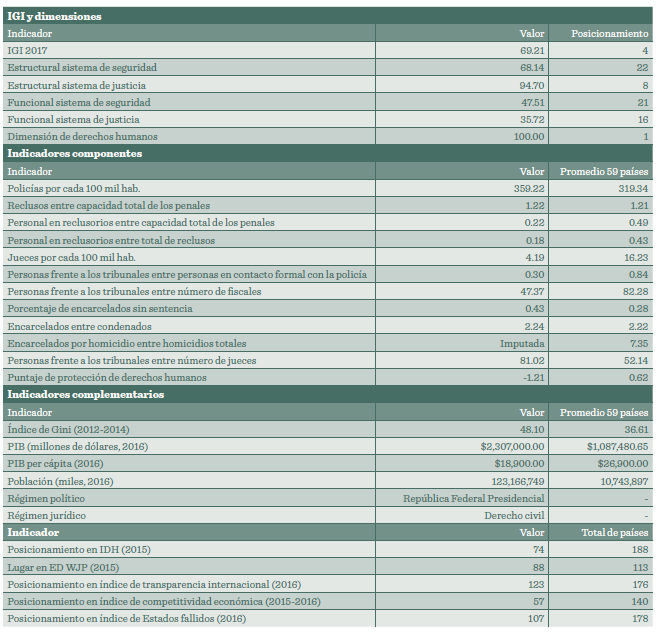Select value 68.14 for seguridad estructural
This screenshot has width=662, height=633.
click(532, 68)
